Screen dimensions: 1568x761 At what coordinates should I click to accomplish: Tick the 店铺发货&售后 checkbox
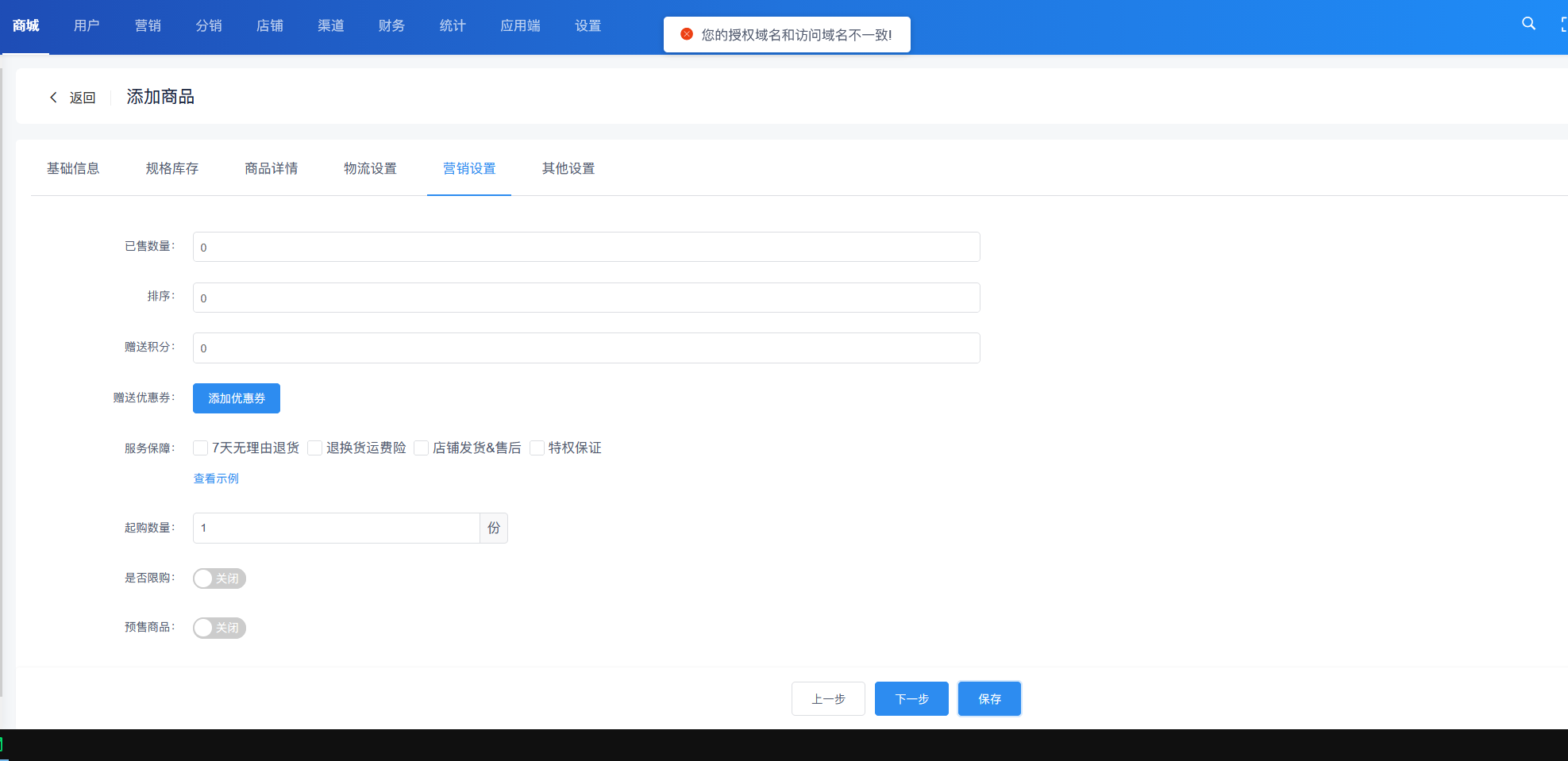click(422, 448)
